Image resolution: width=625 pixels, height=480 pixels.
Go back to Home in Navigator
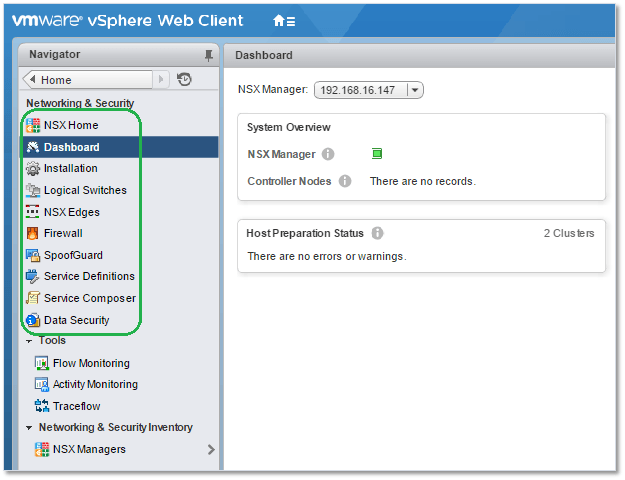[87, 80]
